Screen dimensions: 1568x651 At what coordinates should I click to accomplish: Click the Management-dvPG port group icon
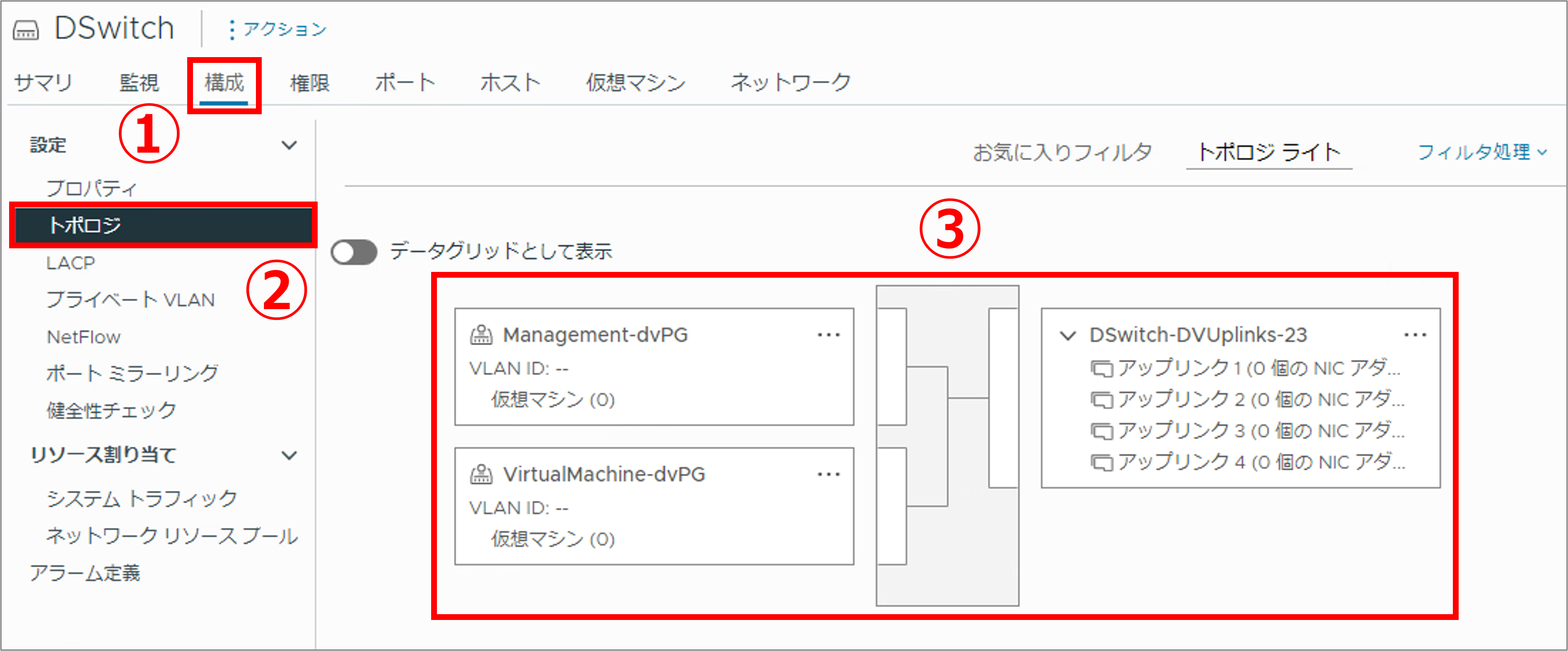(481, 335)
